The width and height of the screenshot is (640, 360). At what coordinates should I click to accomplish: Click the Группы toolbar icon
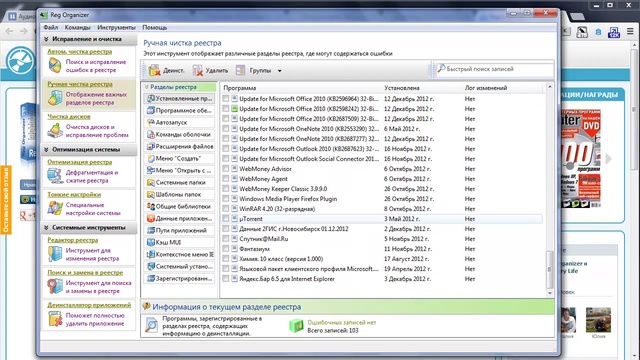pyautogui.click(x=240, y=70)
